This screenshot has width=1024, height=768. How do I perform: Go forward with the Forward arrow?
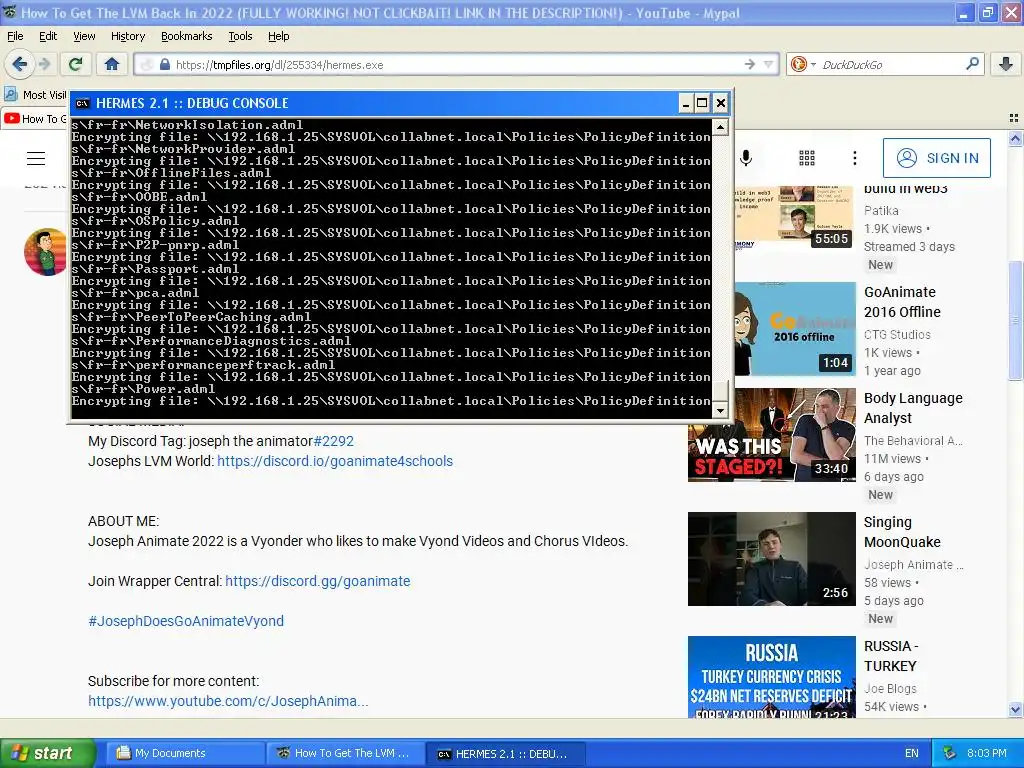coord(44,64)
